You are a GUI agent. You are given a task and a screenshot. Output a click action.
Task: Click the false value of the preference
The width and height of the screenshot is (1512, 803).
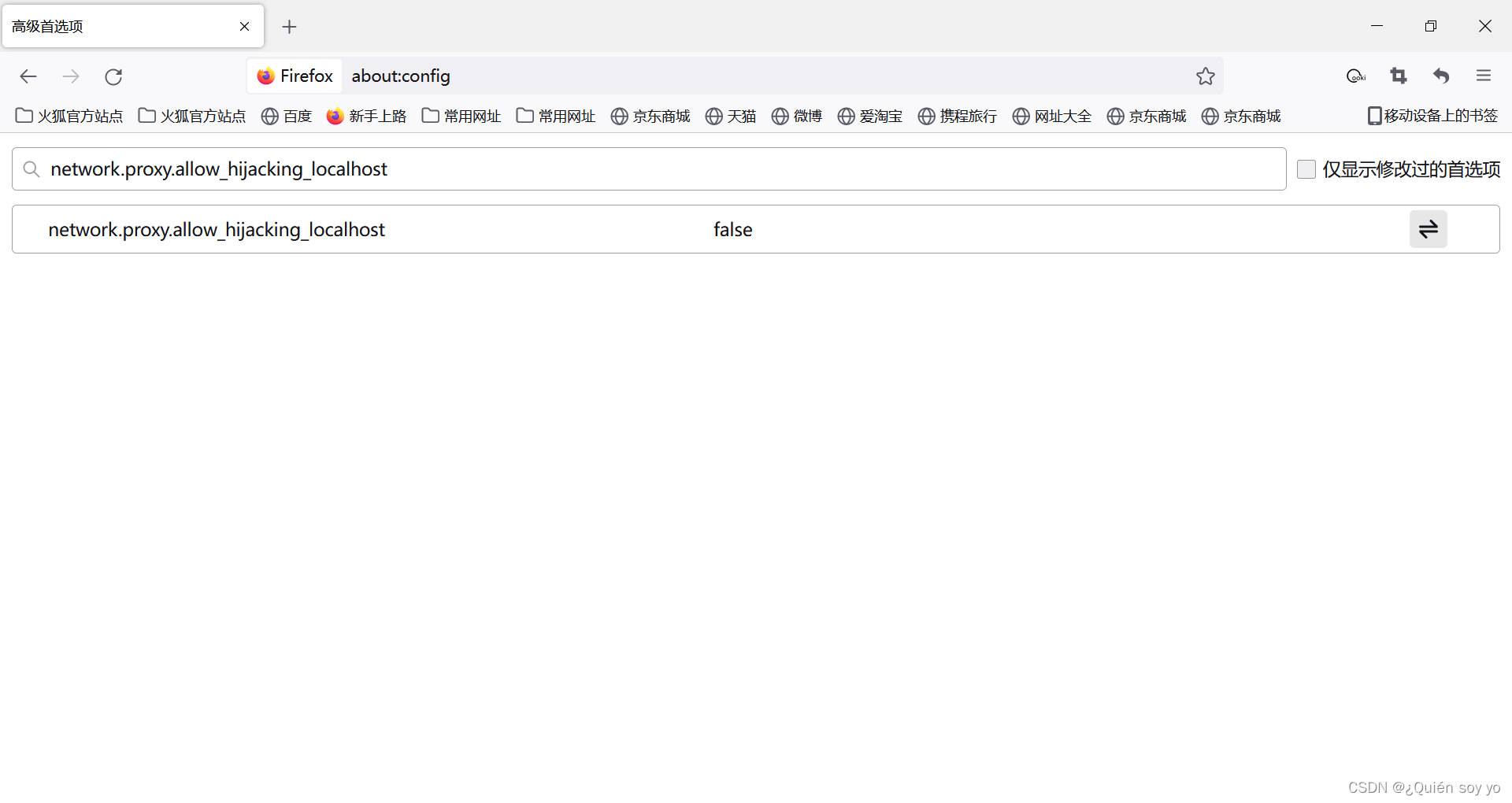[732, 229]
